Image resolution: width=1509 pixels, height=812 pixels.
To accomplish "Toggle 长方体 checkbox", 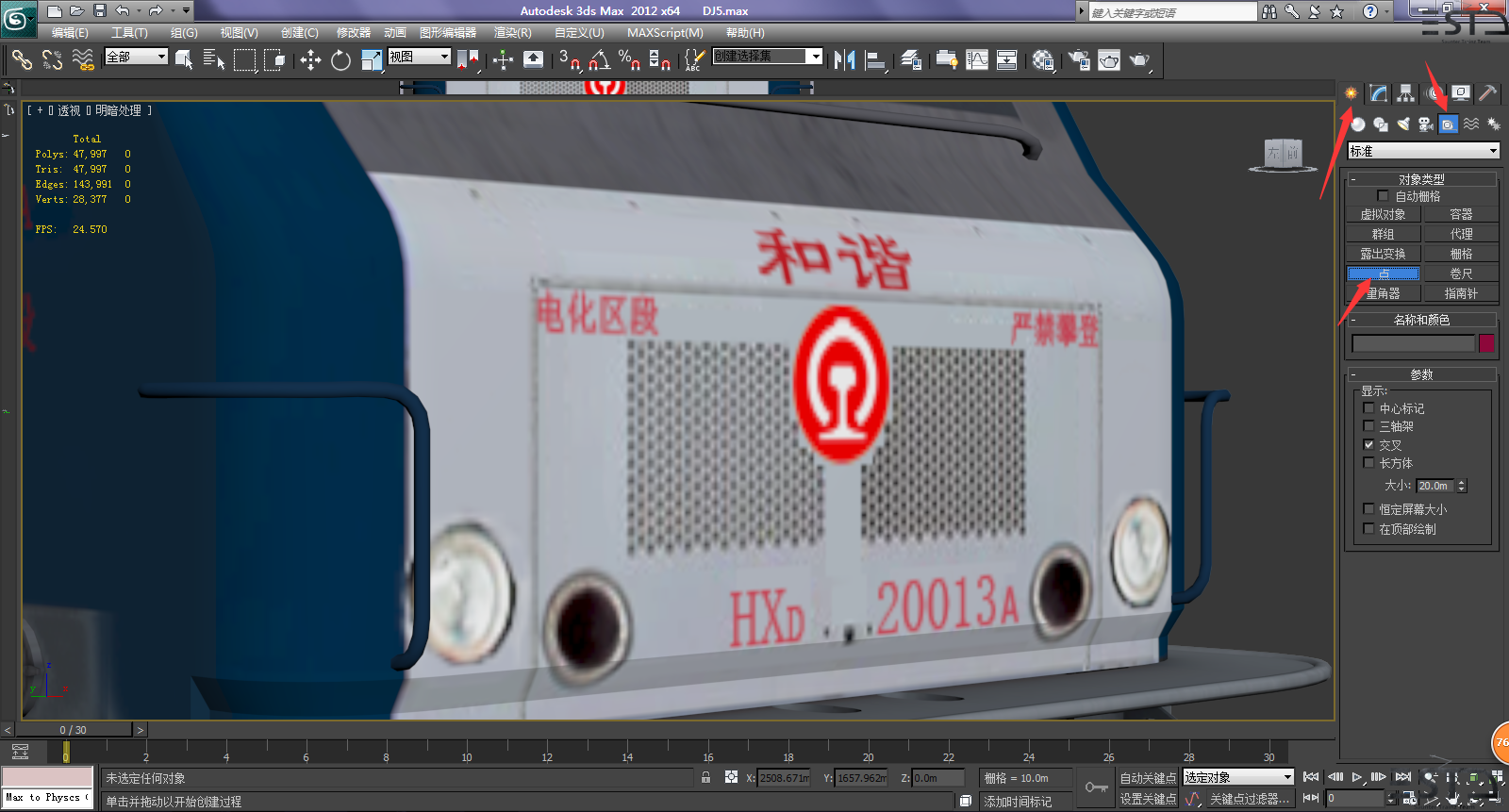I will coord(1368,462).
